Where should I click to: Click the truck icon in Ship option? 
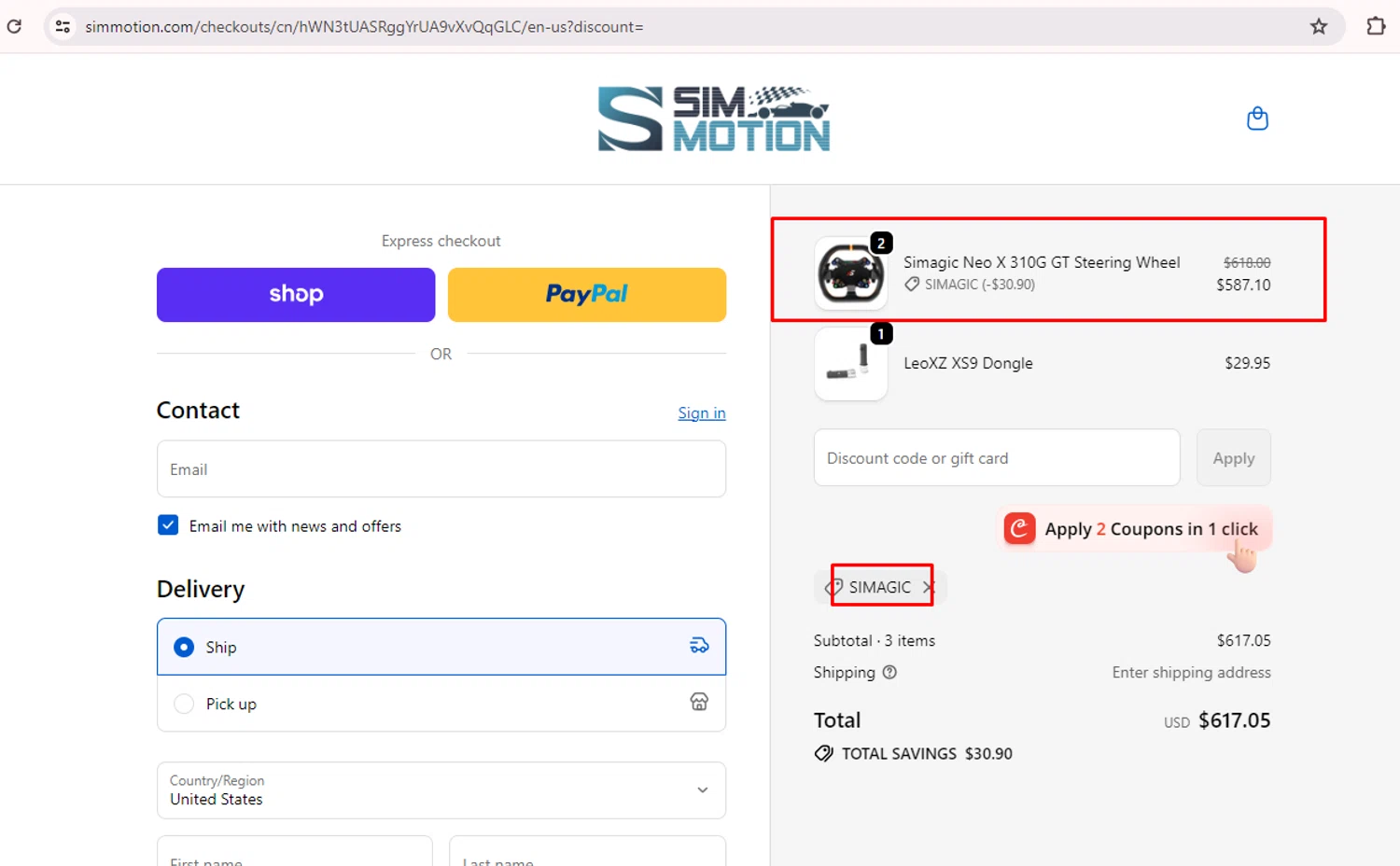click(699, 646)
